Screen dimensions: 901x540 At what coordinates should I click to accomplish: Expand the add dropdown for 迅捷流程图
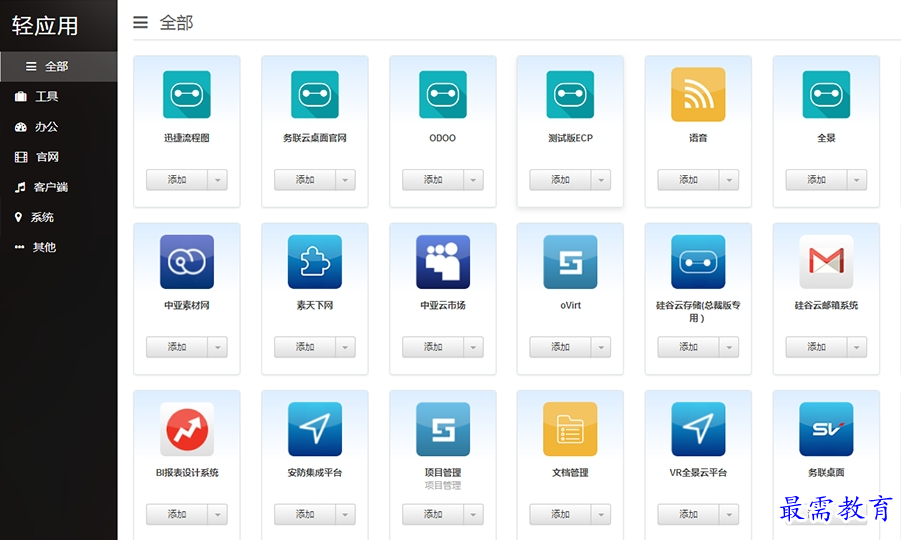click(218, 180)
